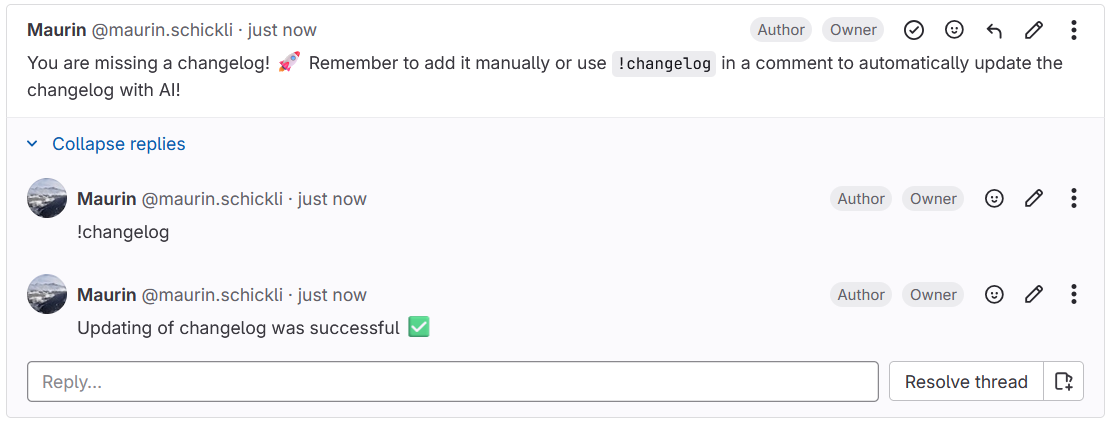
Task: Resolve thread in new issue icon button
Action: click(x=1064, y=382)
